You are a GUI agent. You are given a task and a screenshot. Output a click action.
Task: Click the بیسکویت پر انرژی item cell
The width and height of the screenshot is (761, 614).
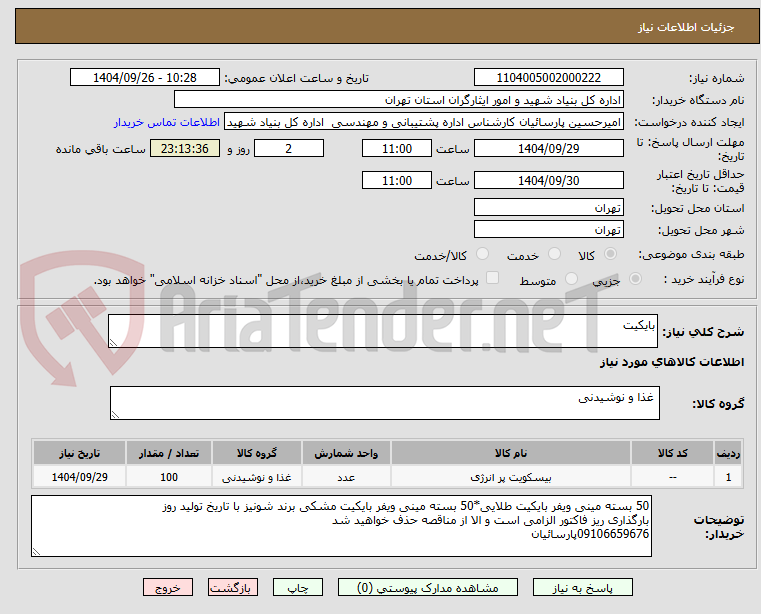coord(511,477)
